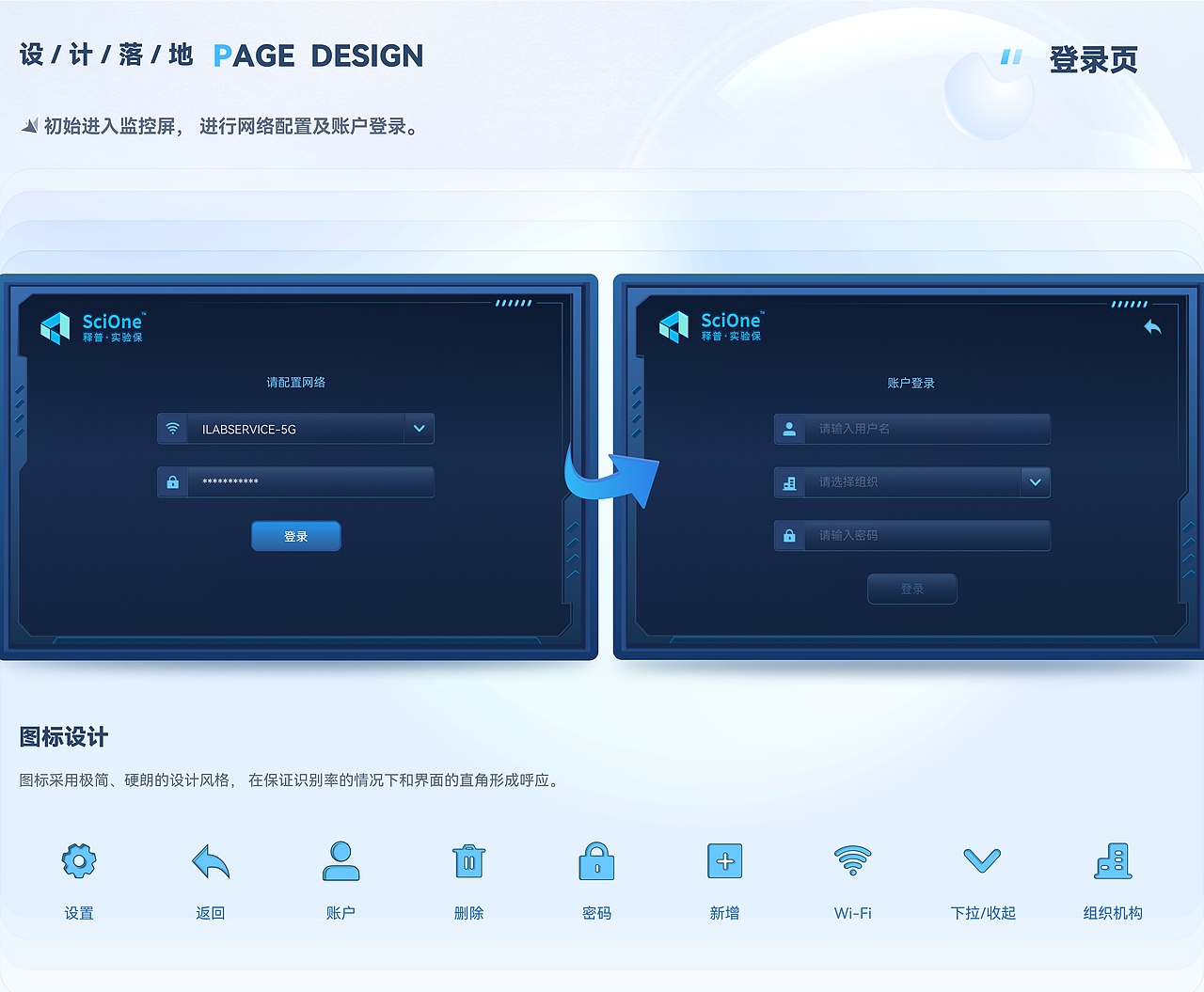Click the lock icon in the password field
This screenshot has width=1204, height=992.
tap(172, 481)
